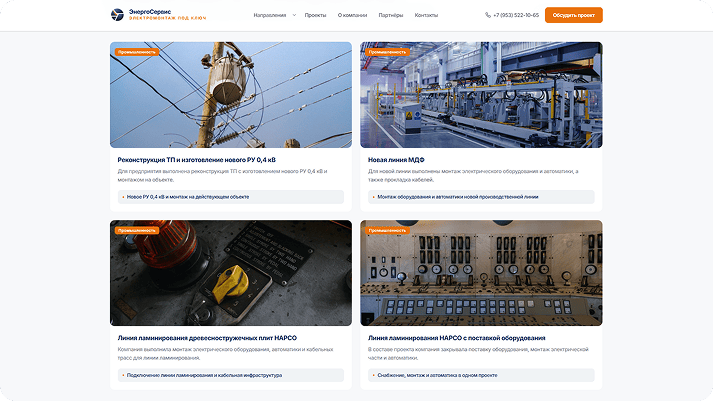Viewport: 714px width, 402px height.
Task: Click Снабжение, монтаж и автоматика в одном проекте
Action: [x=481, y=375]
